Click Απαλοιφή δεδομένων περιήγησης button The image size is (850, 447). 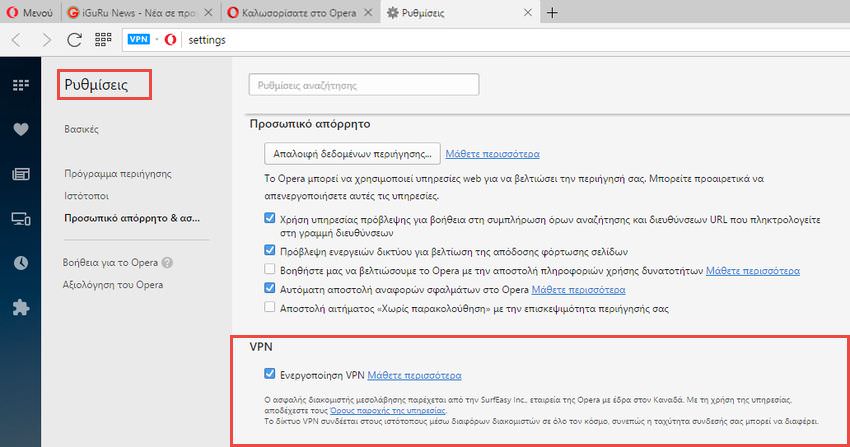point(352,154)
